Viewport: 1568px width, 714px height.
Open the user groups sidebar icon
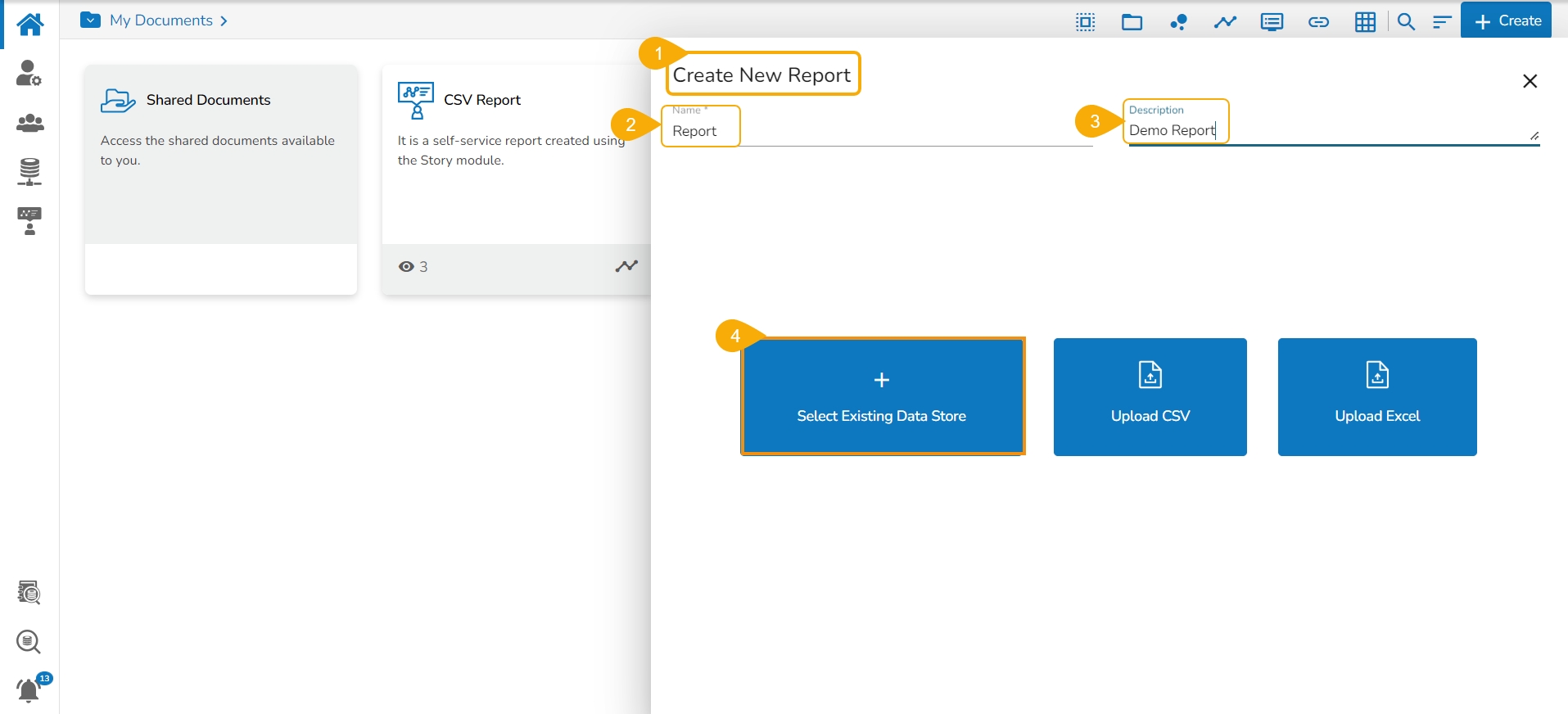pos(29,123)
